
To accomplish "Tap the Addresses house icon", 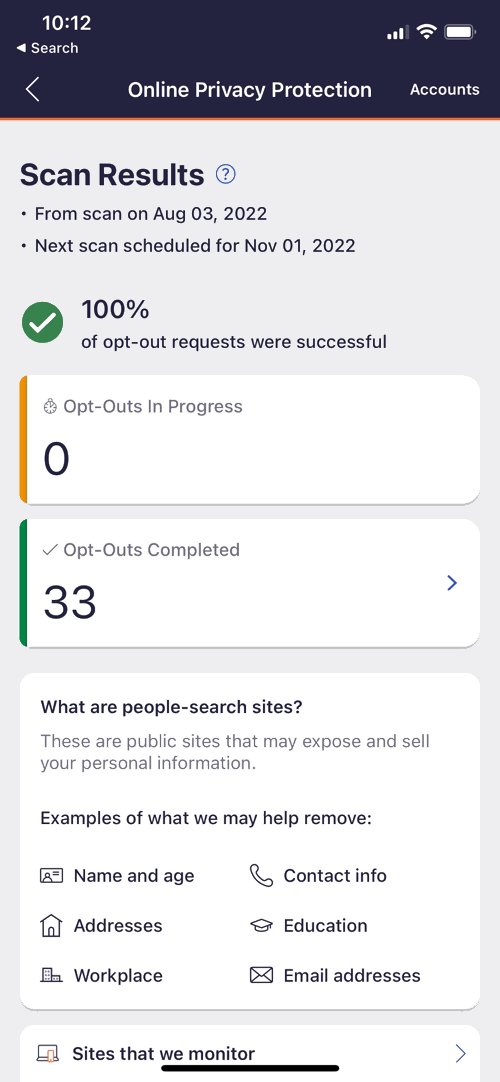I will pyautogui.click(x=52, y=925).
